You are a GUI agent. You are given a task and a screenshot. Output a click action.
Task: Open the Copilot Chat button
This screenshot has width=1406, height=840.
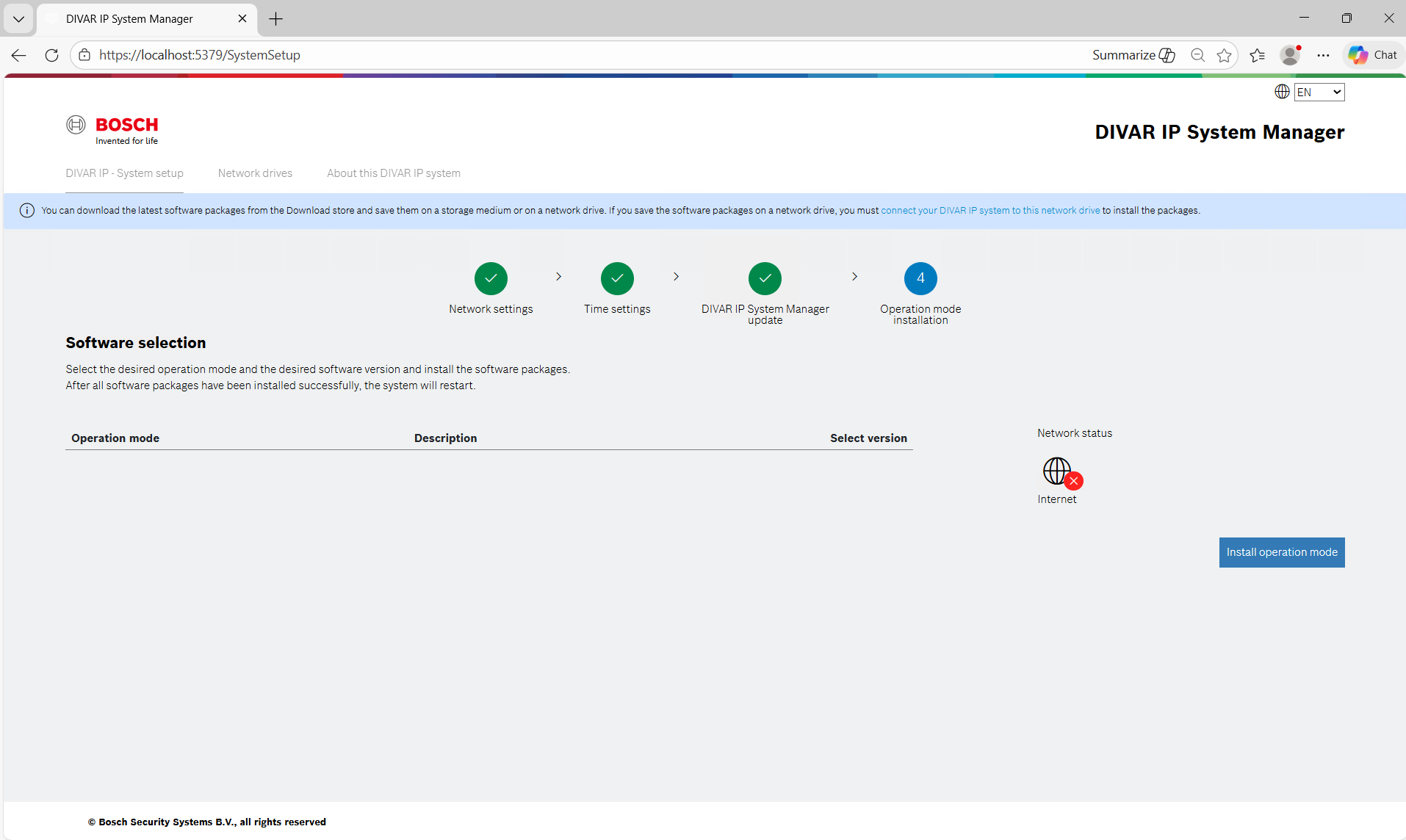(1373, 55)
